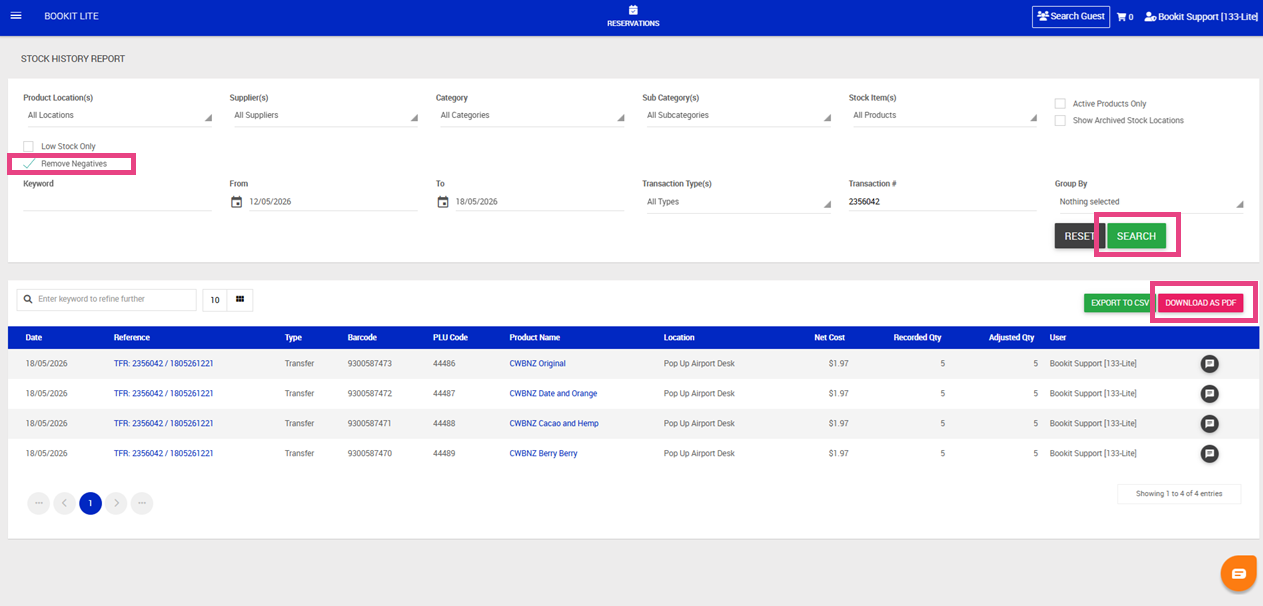The image size is (1263, 606).
Task: Tick Show Archived Stock Locations
Action: (x=1060, y=121)
